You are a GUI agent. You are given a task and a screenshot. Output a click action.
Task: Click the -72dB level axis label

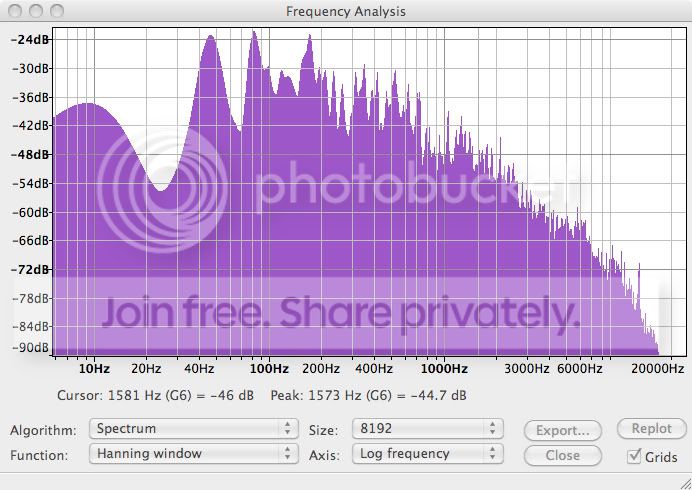click(x=30, y=270)
